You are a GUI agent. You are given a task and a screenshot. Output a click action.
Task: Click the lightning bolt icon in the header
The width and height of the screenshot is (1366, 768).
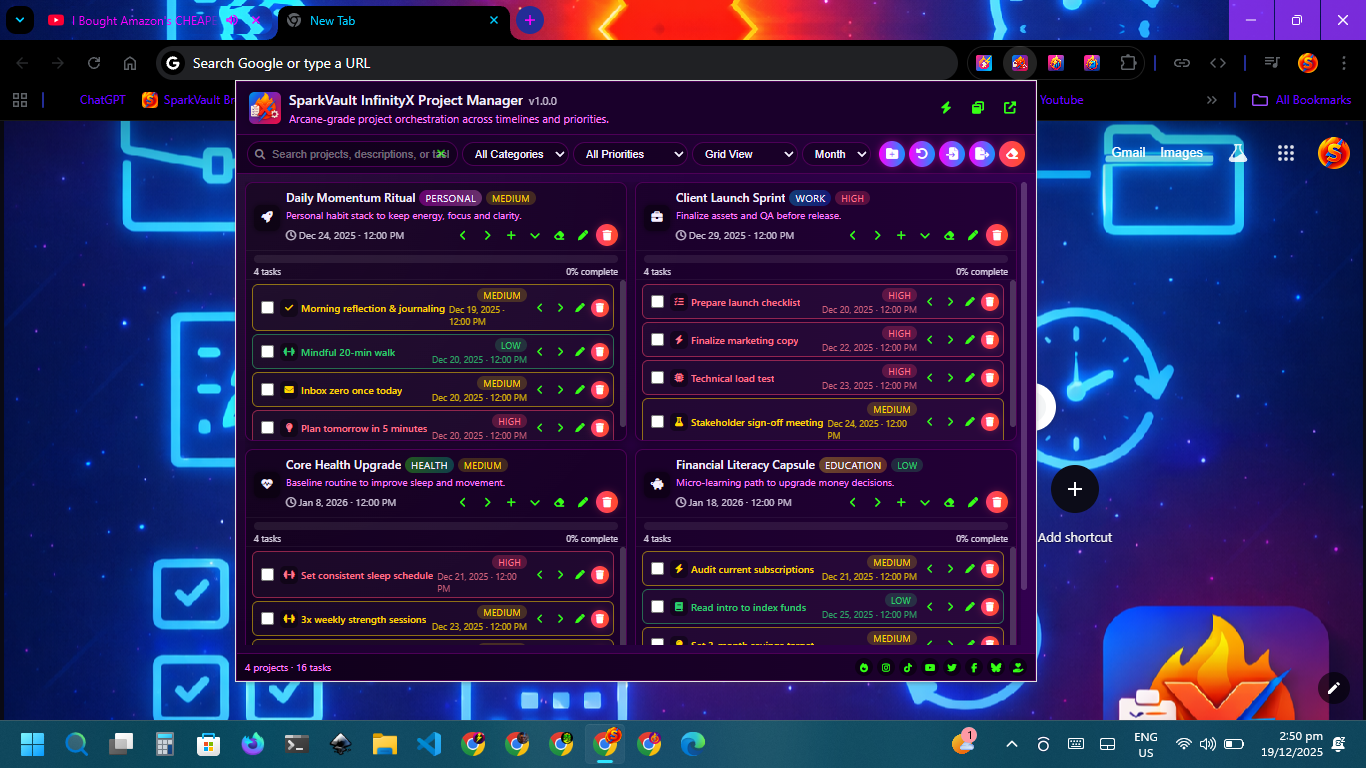point(946,108)
